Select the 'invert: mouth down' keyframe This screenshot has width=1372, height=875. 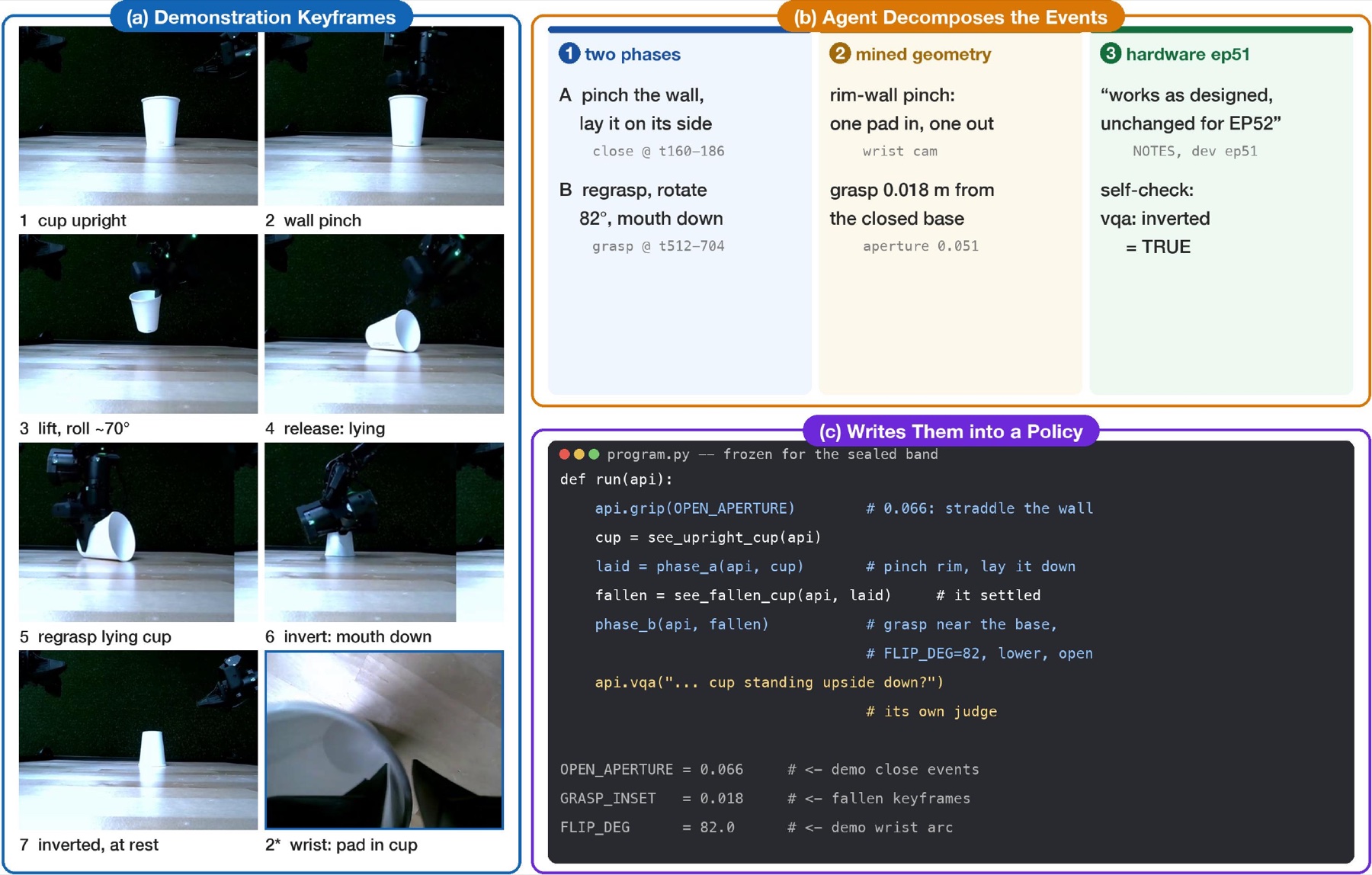coord(384,532)
